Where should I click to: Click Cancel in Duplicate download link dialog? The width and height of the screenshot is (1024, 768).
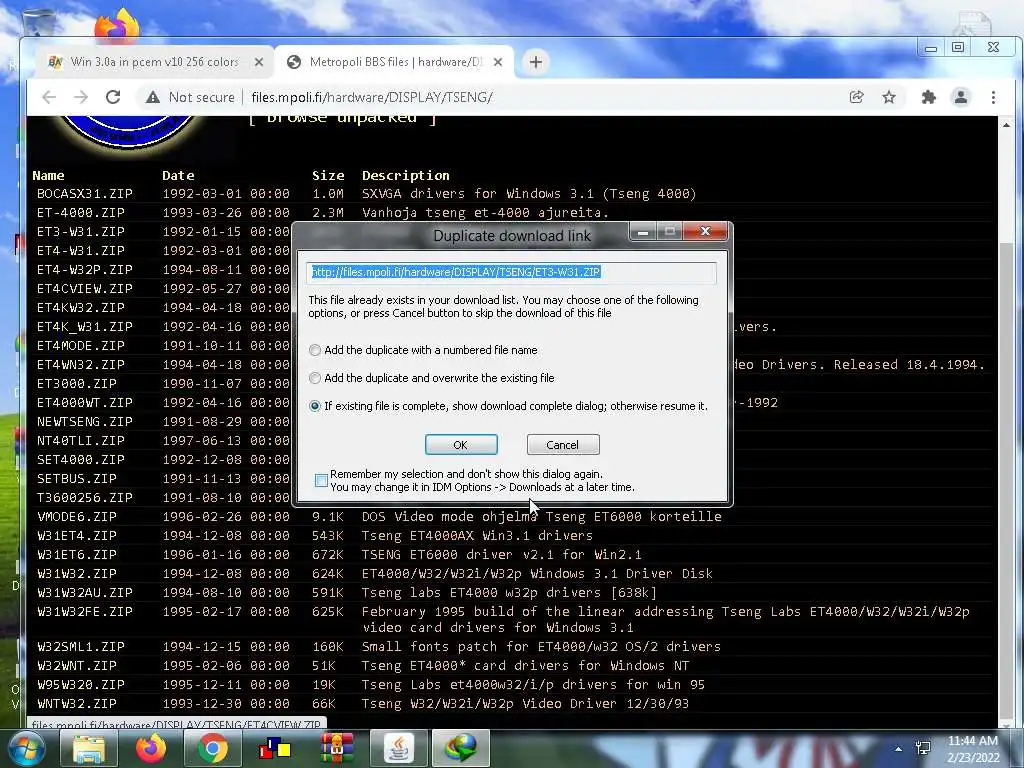[563, 445]
